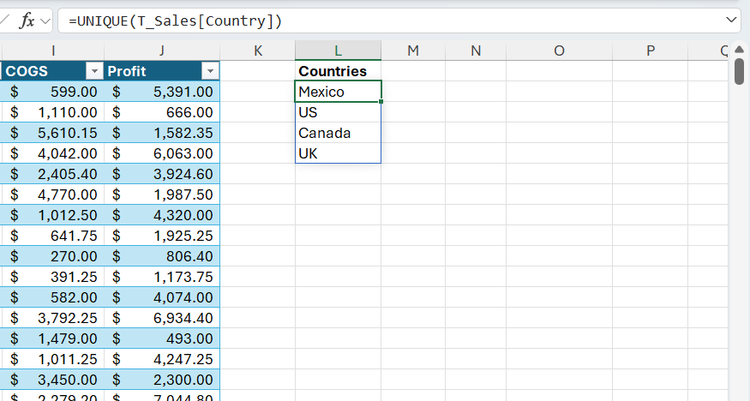The width and height of the screenshot is (750, 401).
Task: Select COGS cell 1,110.00
Action: [53, 112]
